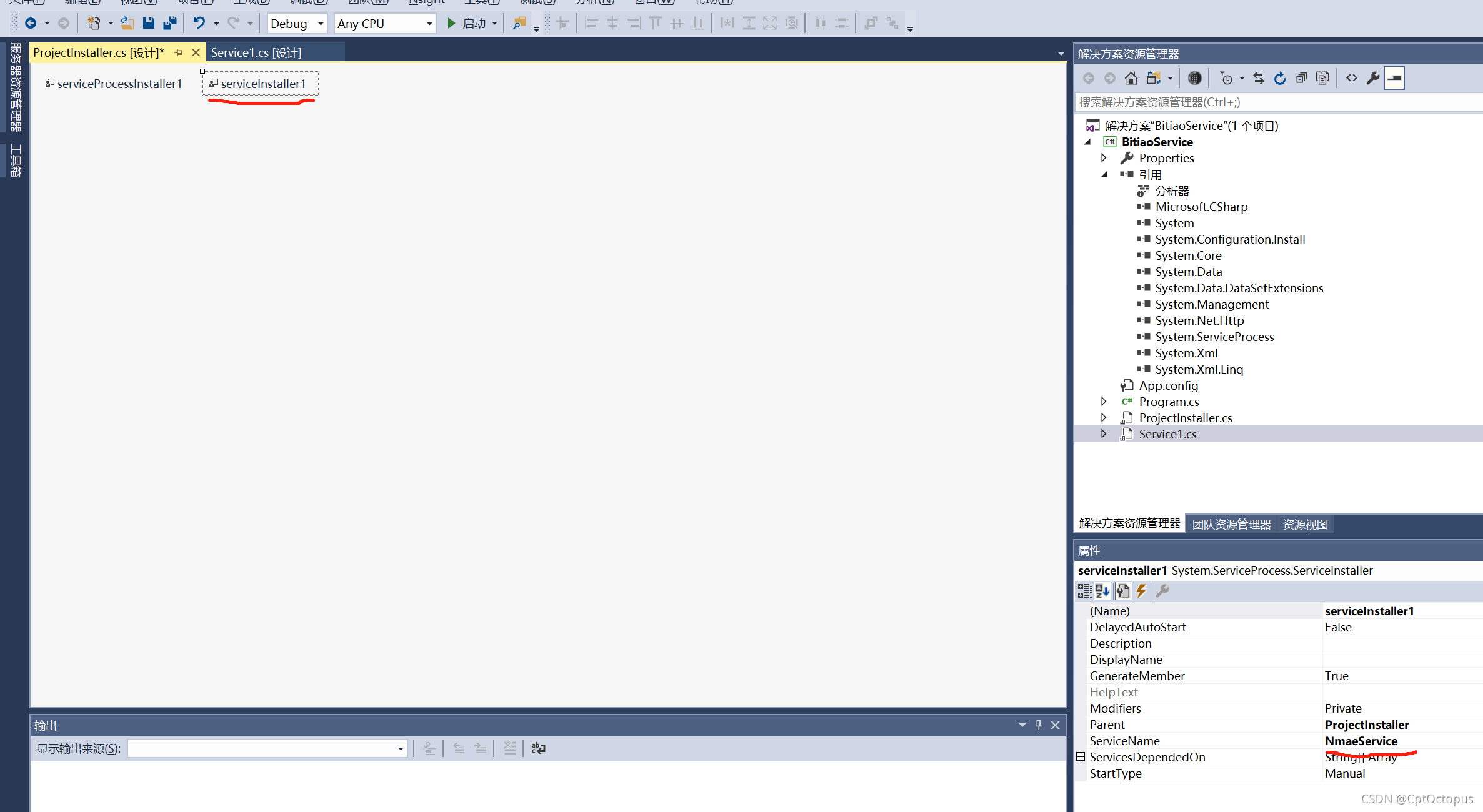Show events via the lightning bolt icon
Screen dimensions: 1483x812
coord(1141,591)
